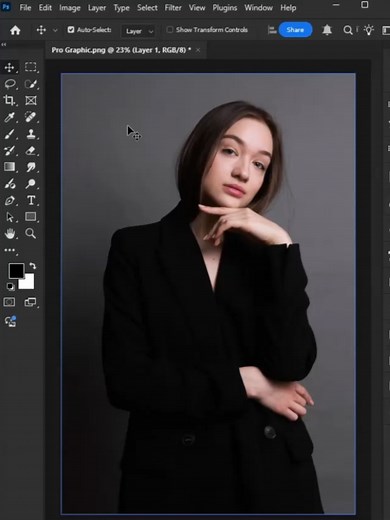Viewport: 390px width, 520px height.
Task: Click the Photoshop Ps logo icon
Action: click(x=6, y=7)
